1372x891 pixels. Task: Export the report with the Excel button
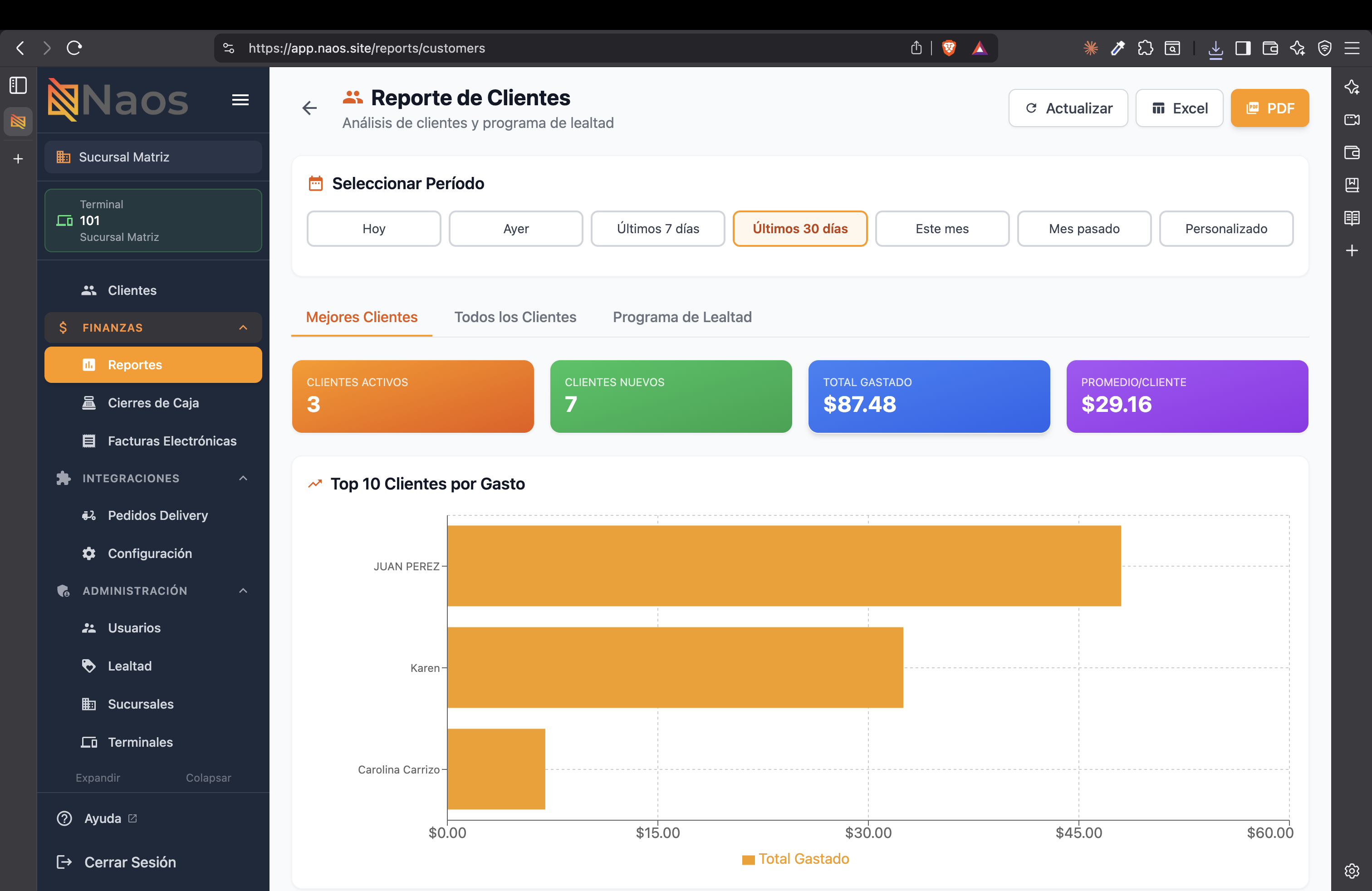pos(1179,108)
